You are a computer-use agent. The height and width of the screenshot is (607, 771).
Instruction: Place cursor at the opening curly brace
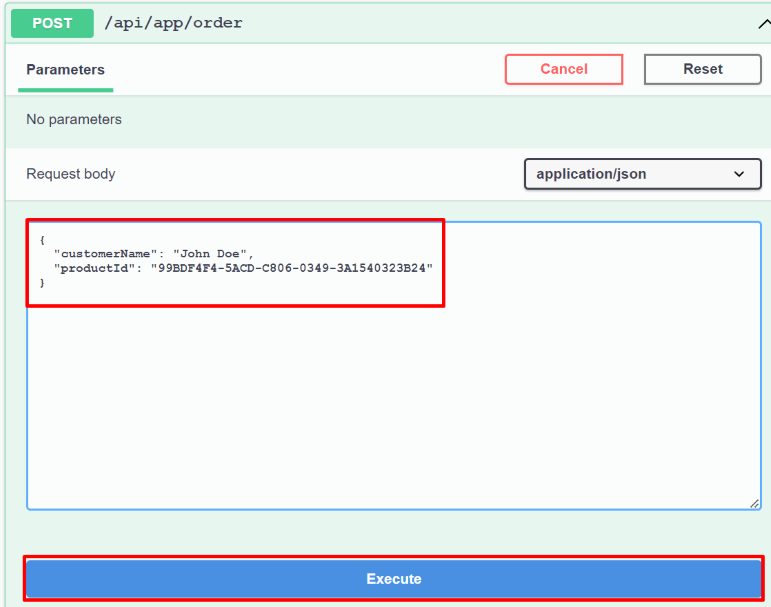(42, 240)
